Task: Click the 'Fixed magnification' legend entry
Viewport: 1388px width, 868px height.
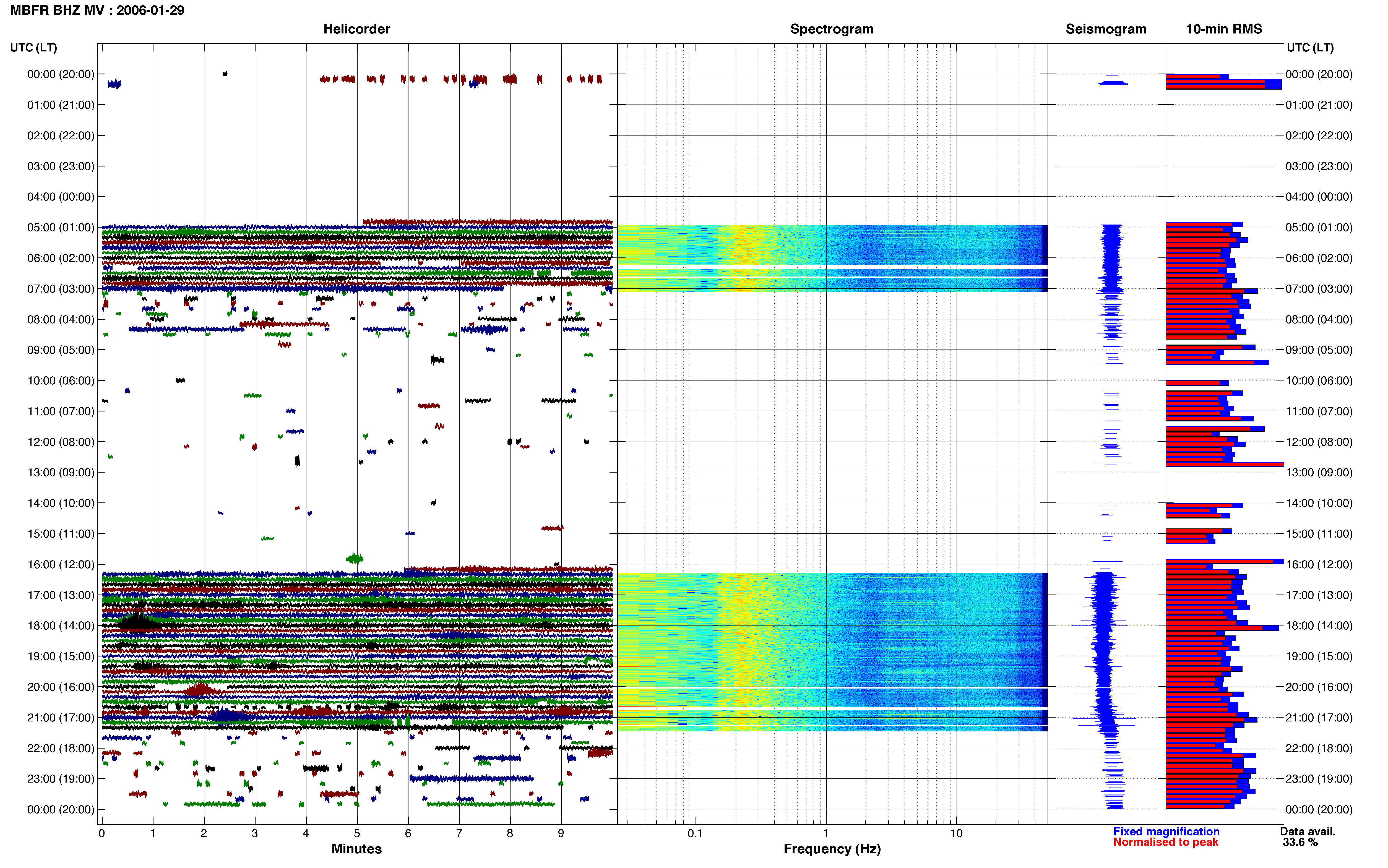Action: [1166, 831]
